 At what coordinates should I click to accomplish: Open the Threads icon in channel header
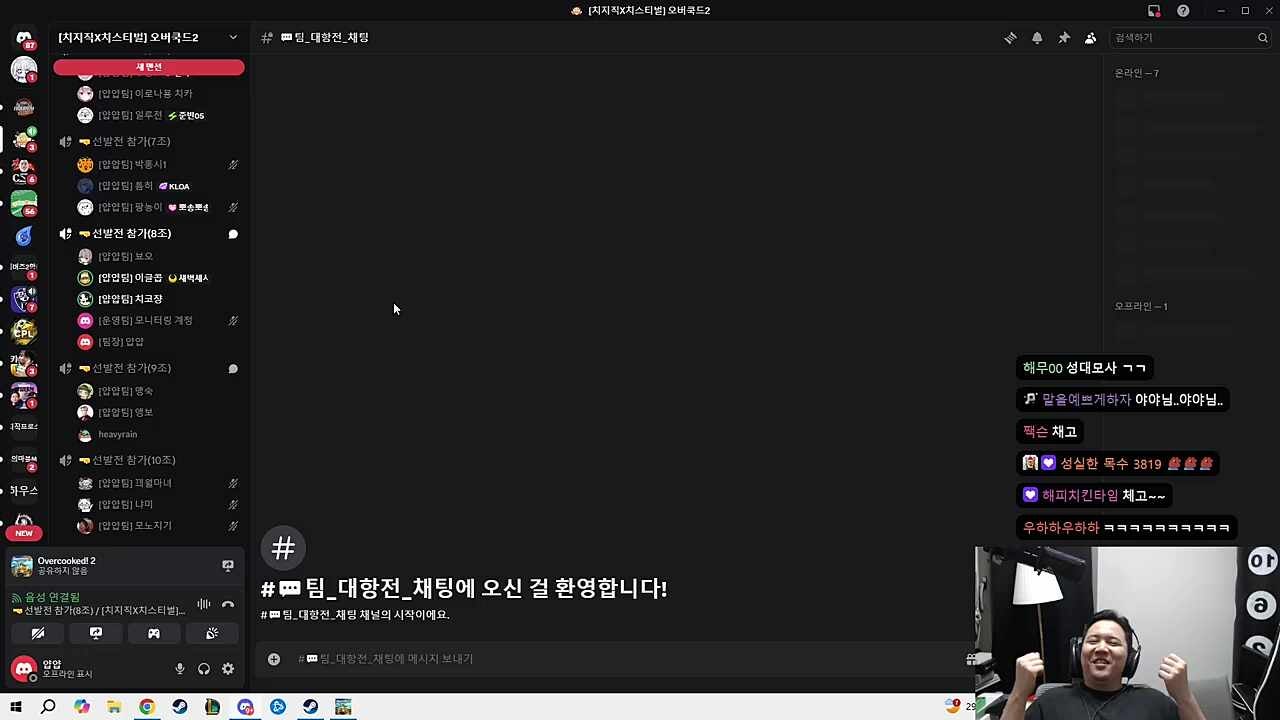pos(1010,38)
